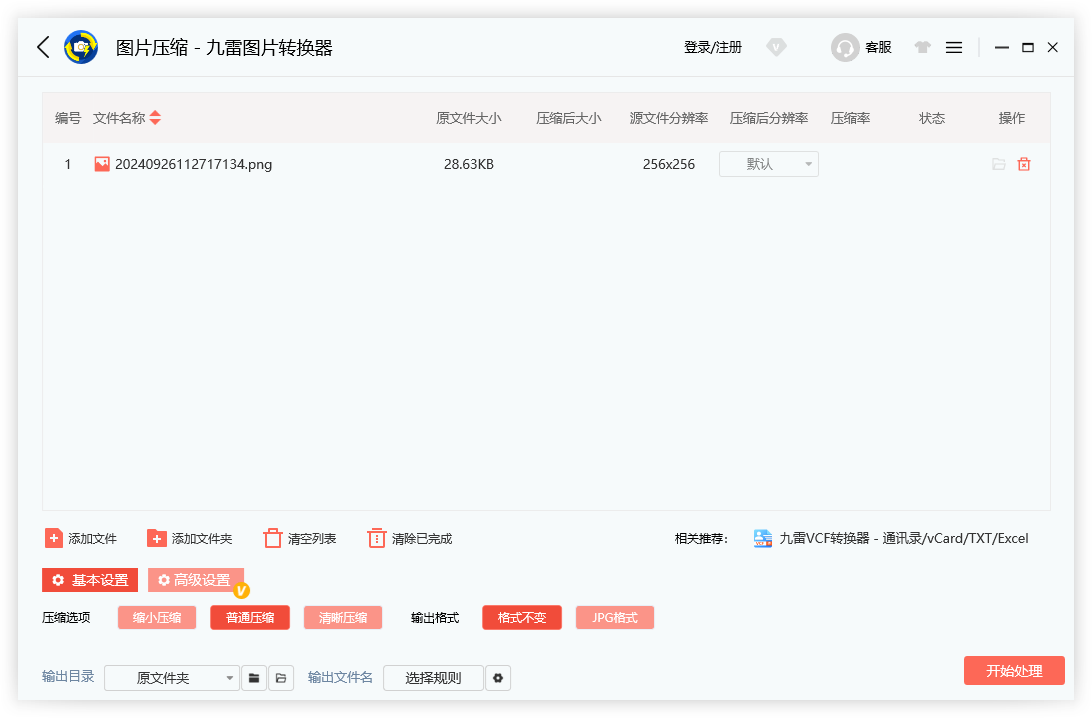Click the open output folder icon near 原文件夹
This screenshot has height=718, width=1092.
[281, 677]
